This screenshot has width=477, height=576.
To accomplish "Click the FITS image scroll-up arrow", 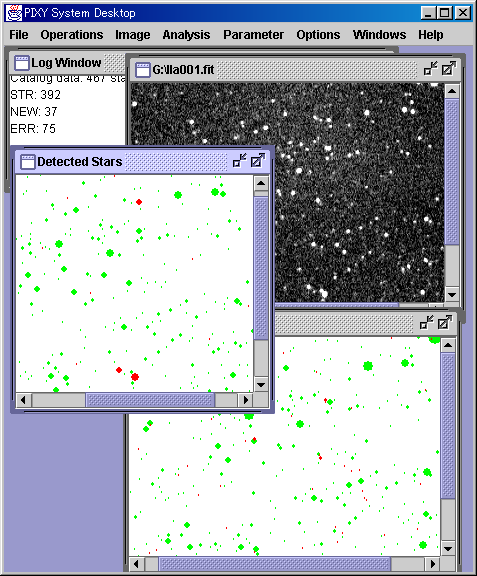I will tap(452, 91).
